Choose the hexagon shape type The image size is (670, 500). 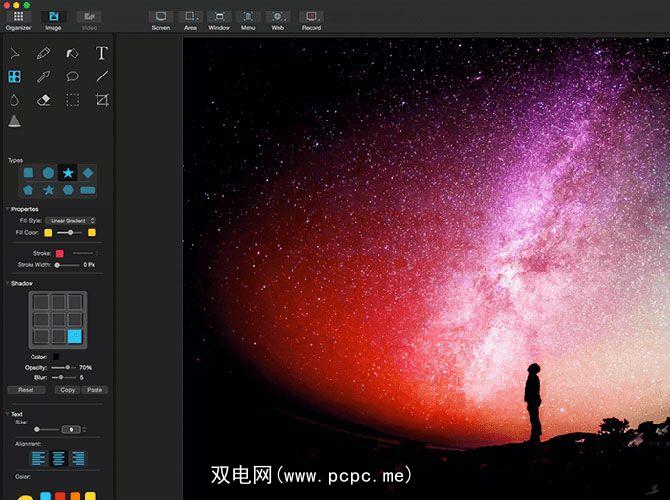pos(68,190)
